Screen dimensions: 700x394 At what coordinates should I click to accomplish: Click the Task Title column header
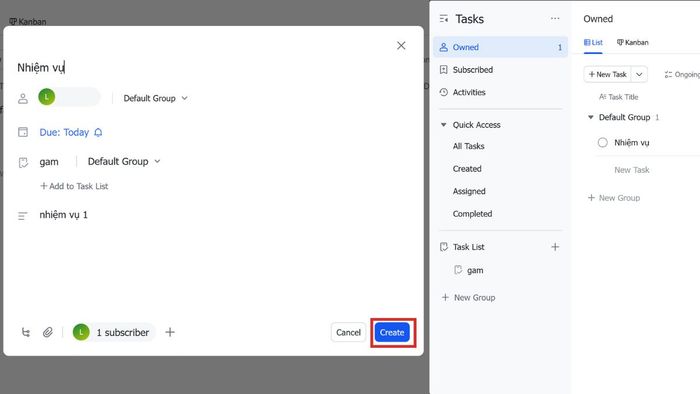[x=619, y=97]
